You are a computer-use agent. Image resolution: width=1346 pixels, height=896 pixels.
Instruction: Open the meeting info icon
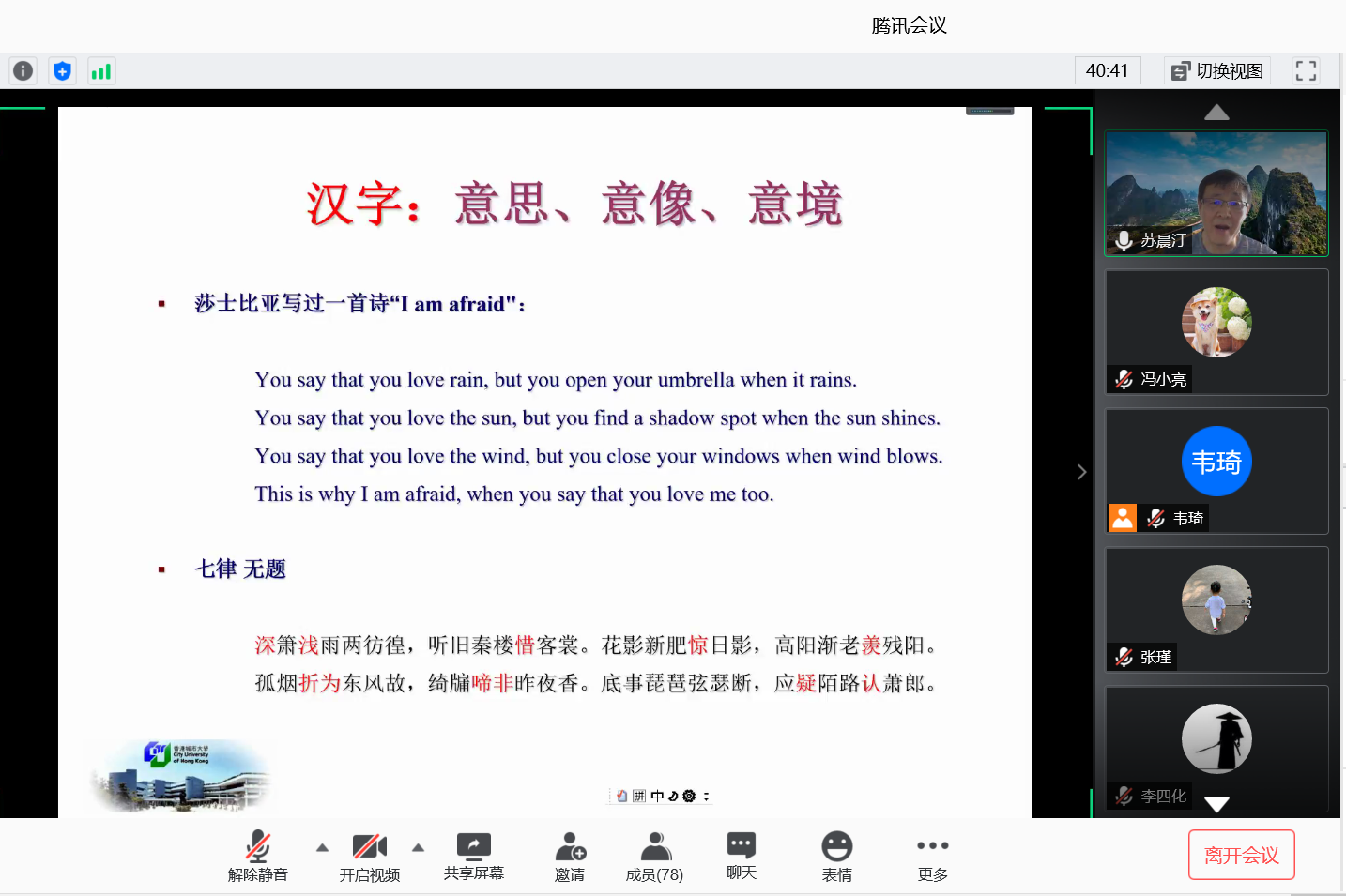[23, 71]
